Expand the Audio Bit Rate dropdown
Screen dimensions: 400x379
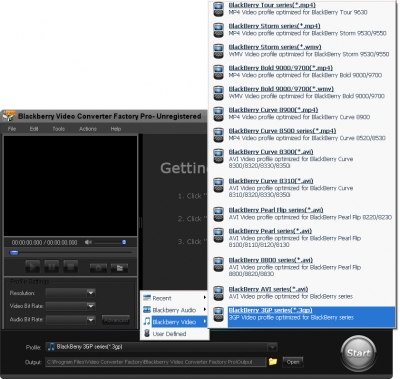(90, 319)
